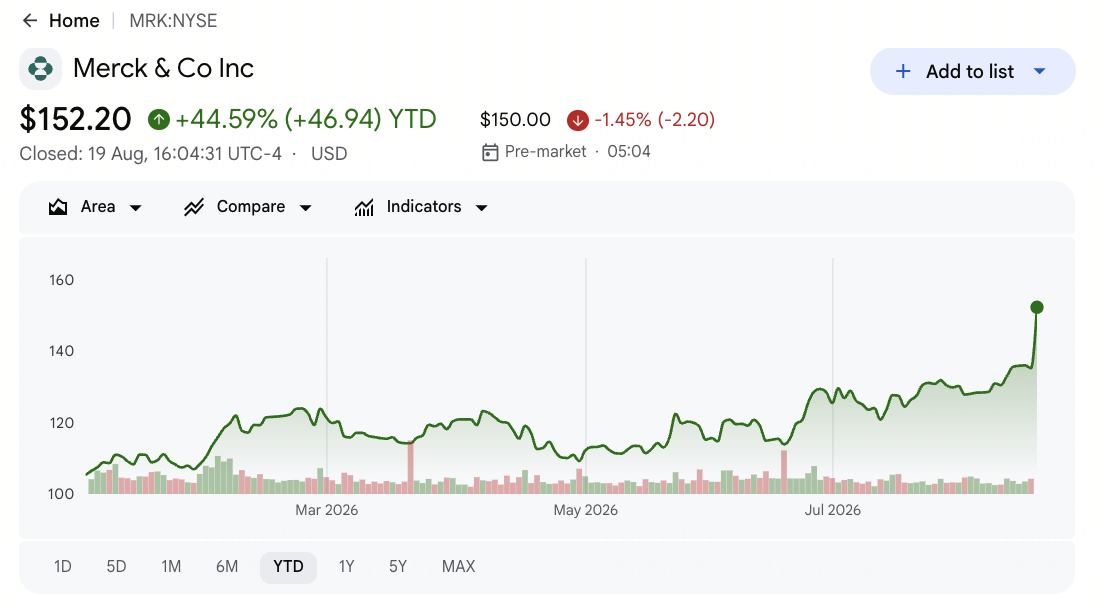The image size is (1102, 608).
Task: Expand the Area chart type dropdown
Action: click(136, 207)
